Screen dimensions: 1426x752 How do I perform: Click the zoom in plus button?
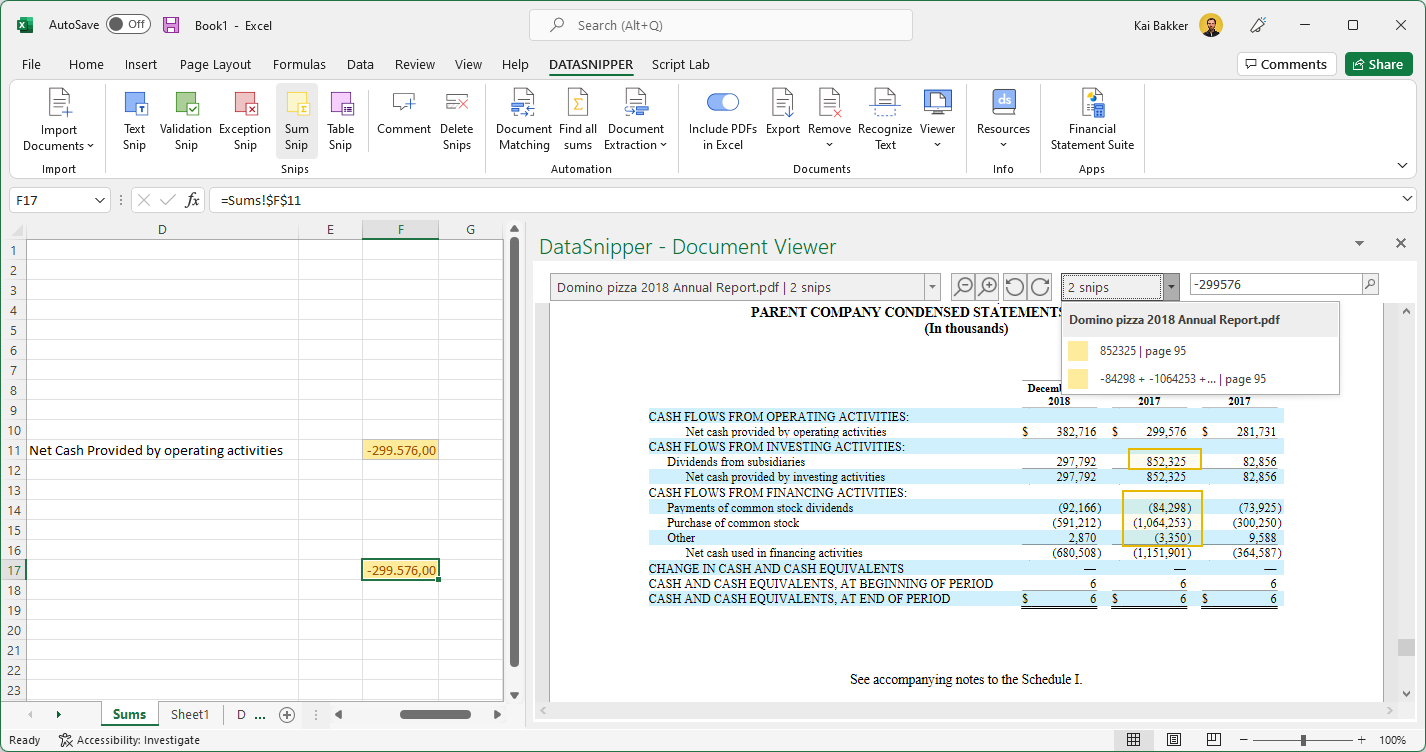(x=1361, y=740)
